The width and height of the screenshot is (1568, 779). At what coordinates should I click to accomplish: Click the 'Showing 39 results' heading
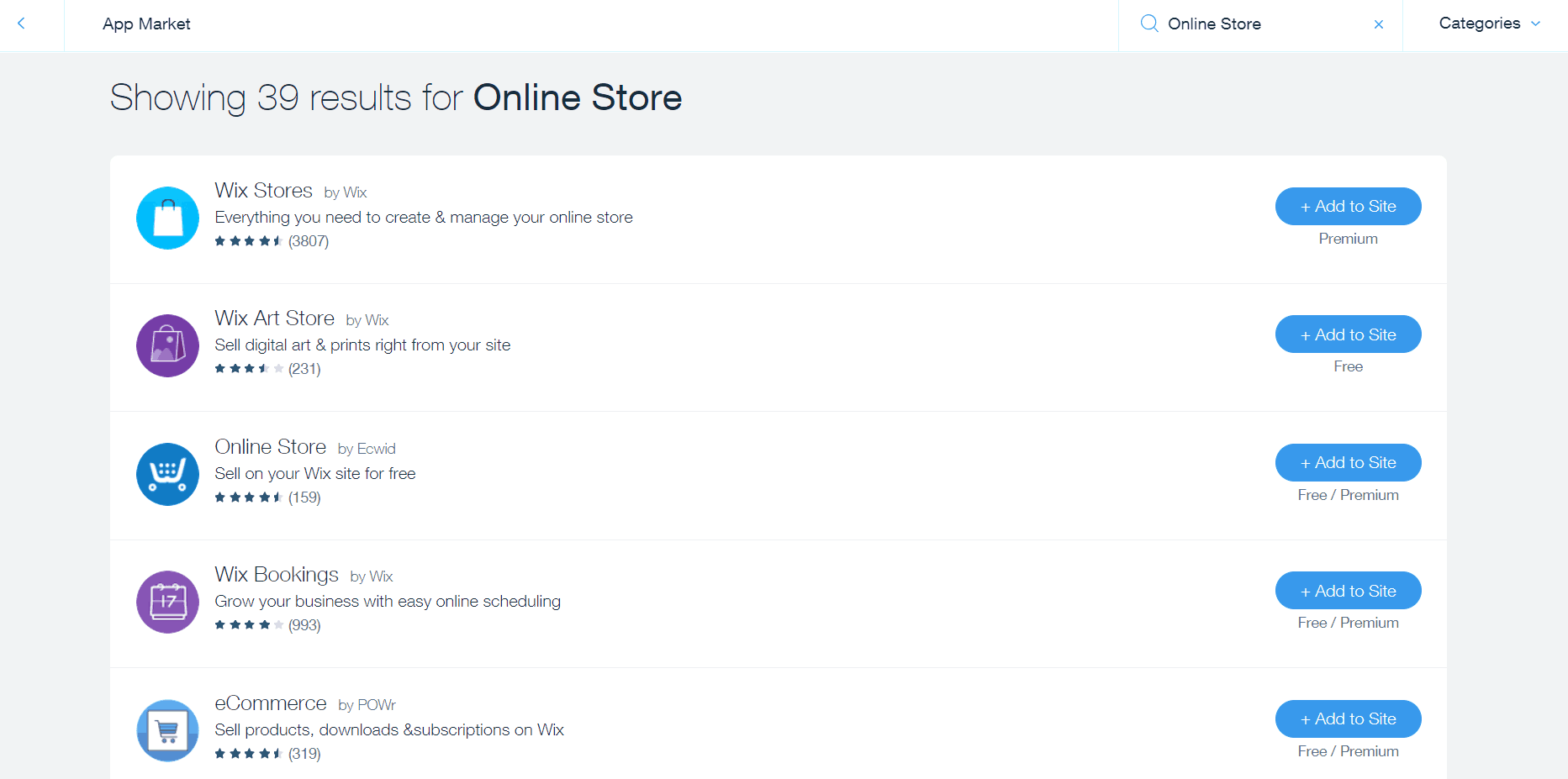(396, 97)
